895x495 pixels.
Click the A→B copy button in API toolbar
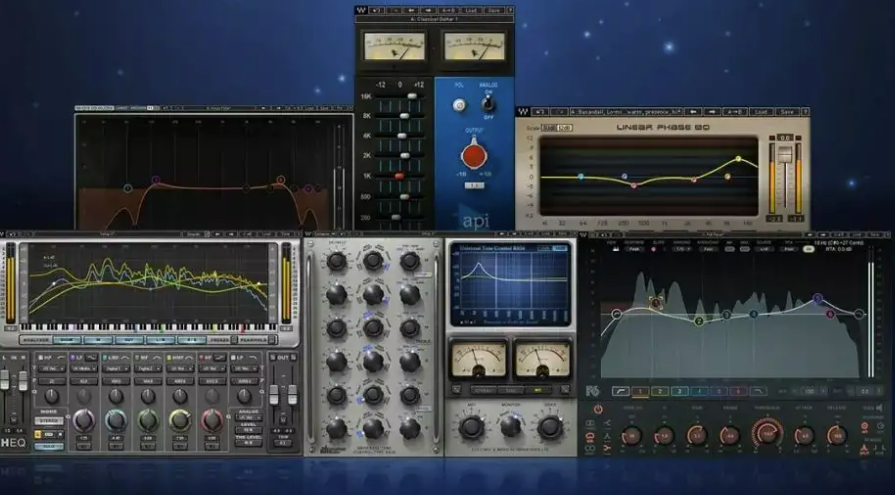(x=447, y=10)
